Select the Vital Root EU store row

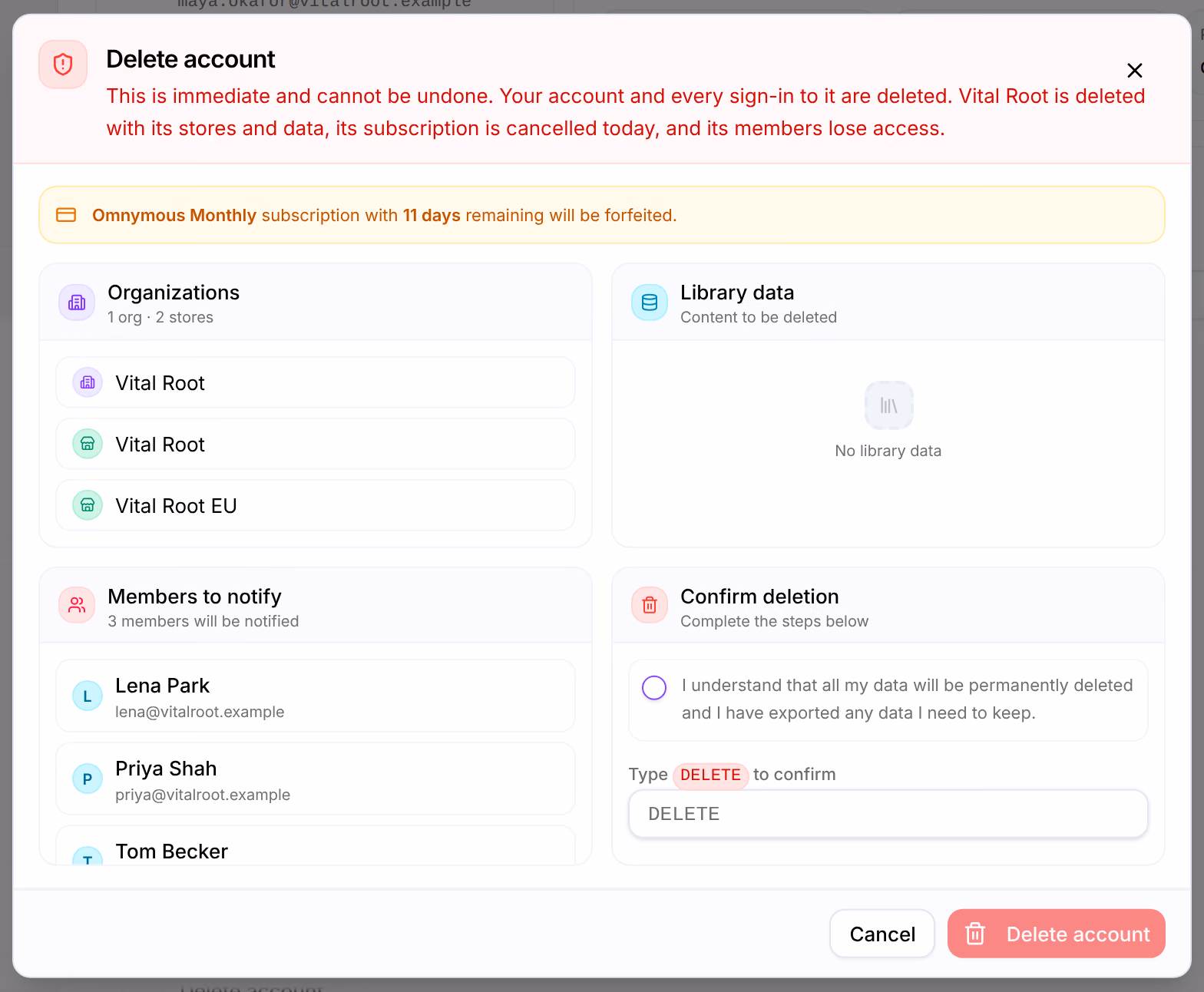click(x=316, y=505)
